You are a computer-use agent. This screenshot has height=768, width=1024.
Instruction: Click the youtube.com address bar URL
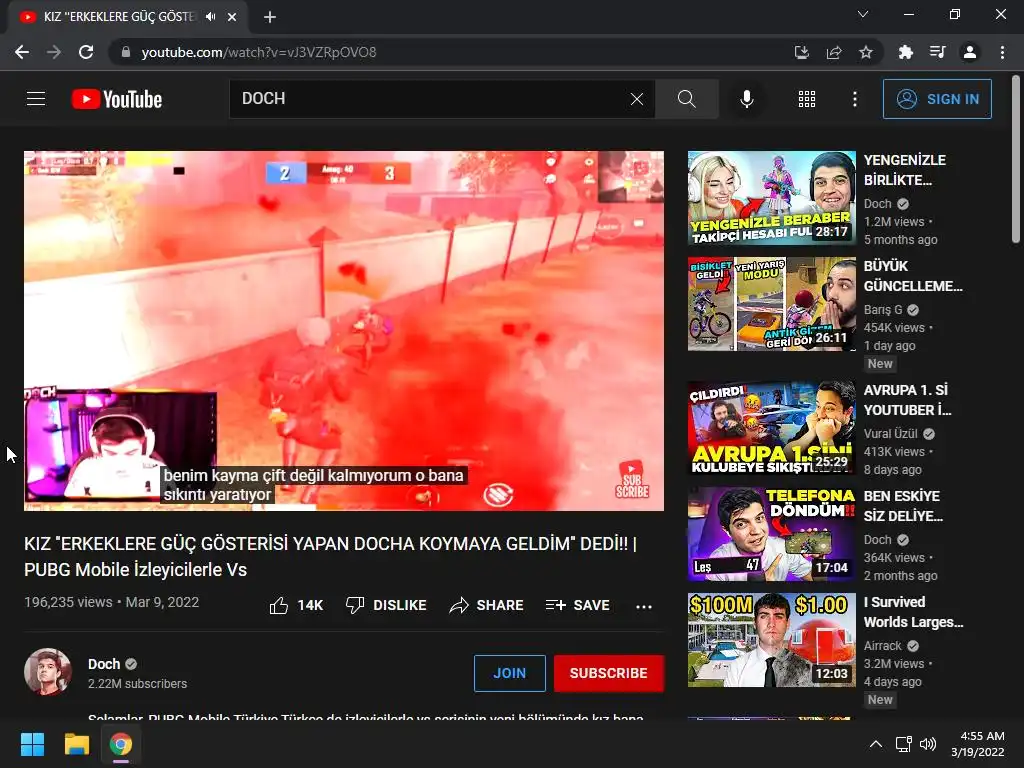pyautogui.click(x=259, y=52)
